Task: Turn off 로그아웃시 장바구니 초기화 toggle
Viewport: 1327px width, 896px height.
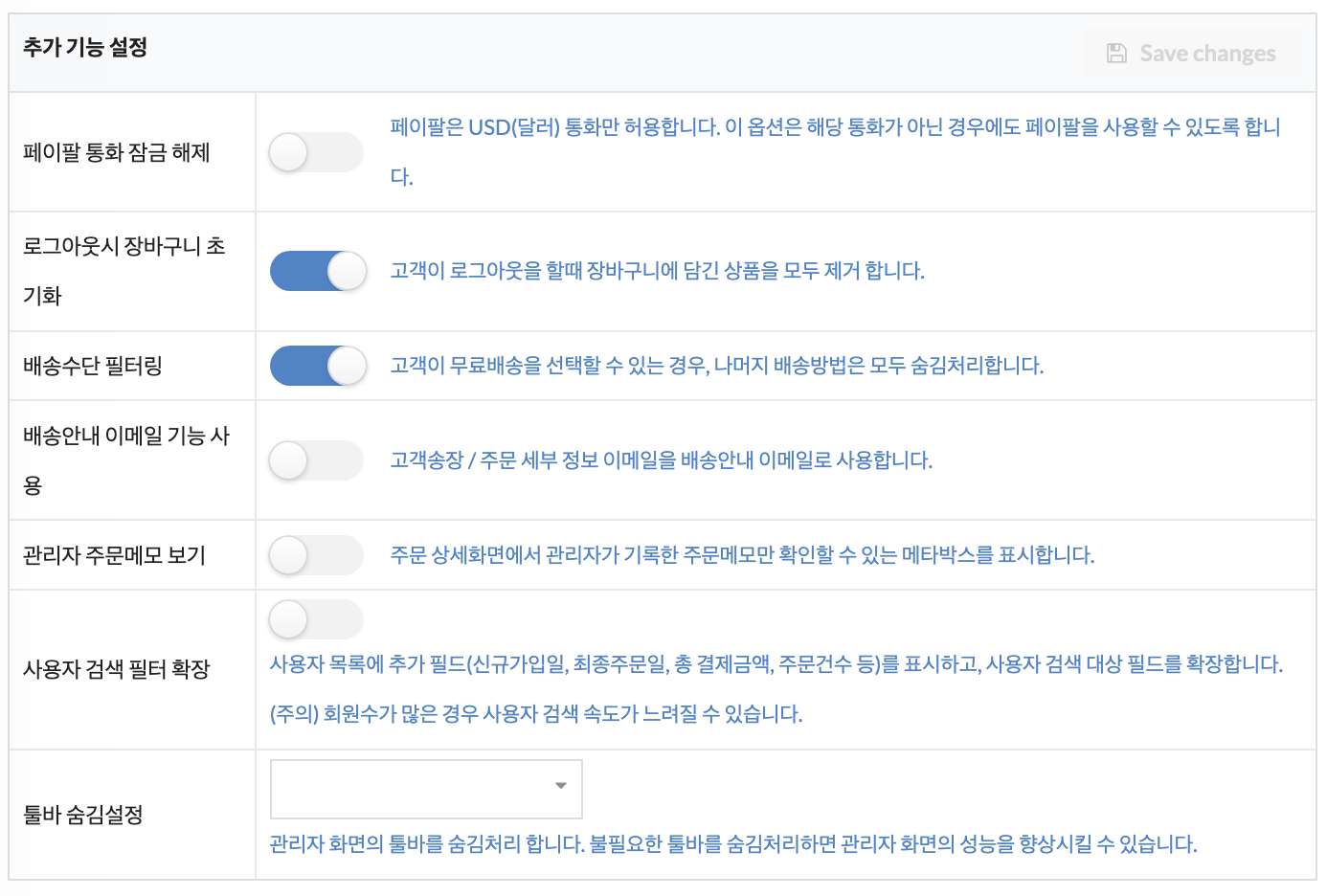Action: point(318,271)
